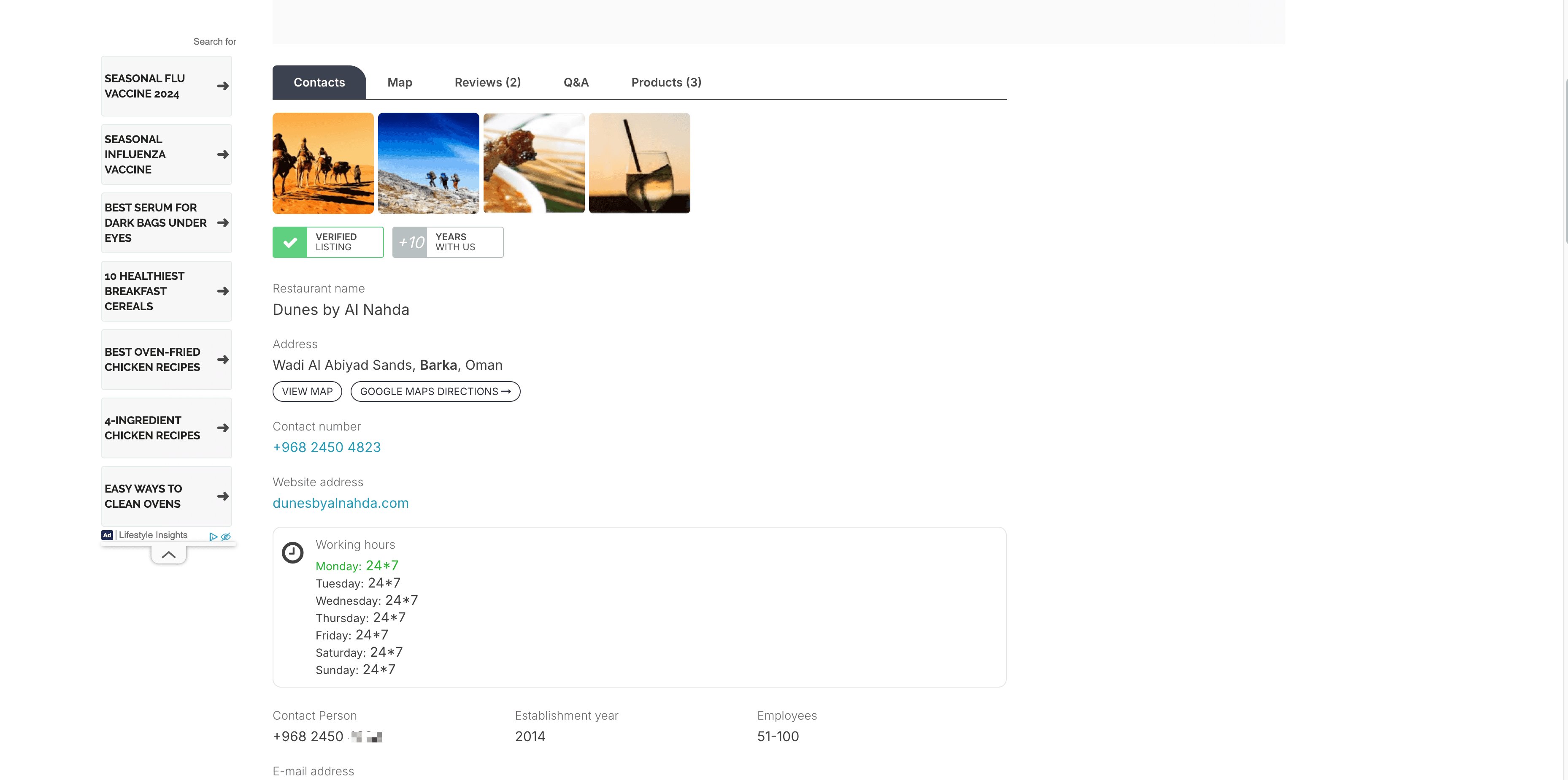The width and height of the screenshot is (1568, 780).
Task: Click arrow next to Best Oven-Fried Chicken Recipes
Action: 223,359
